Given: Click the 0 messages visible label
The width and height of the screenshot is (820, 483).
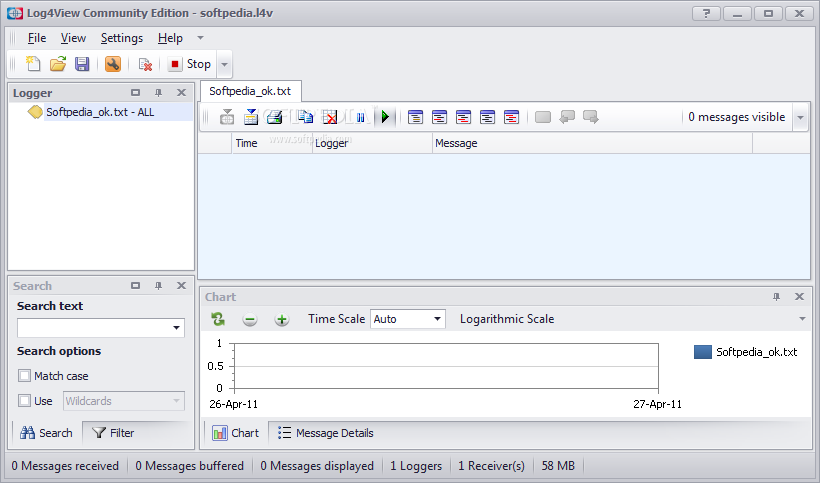Looking at the screenshot, I should (x=736, y=117).
